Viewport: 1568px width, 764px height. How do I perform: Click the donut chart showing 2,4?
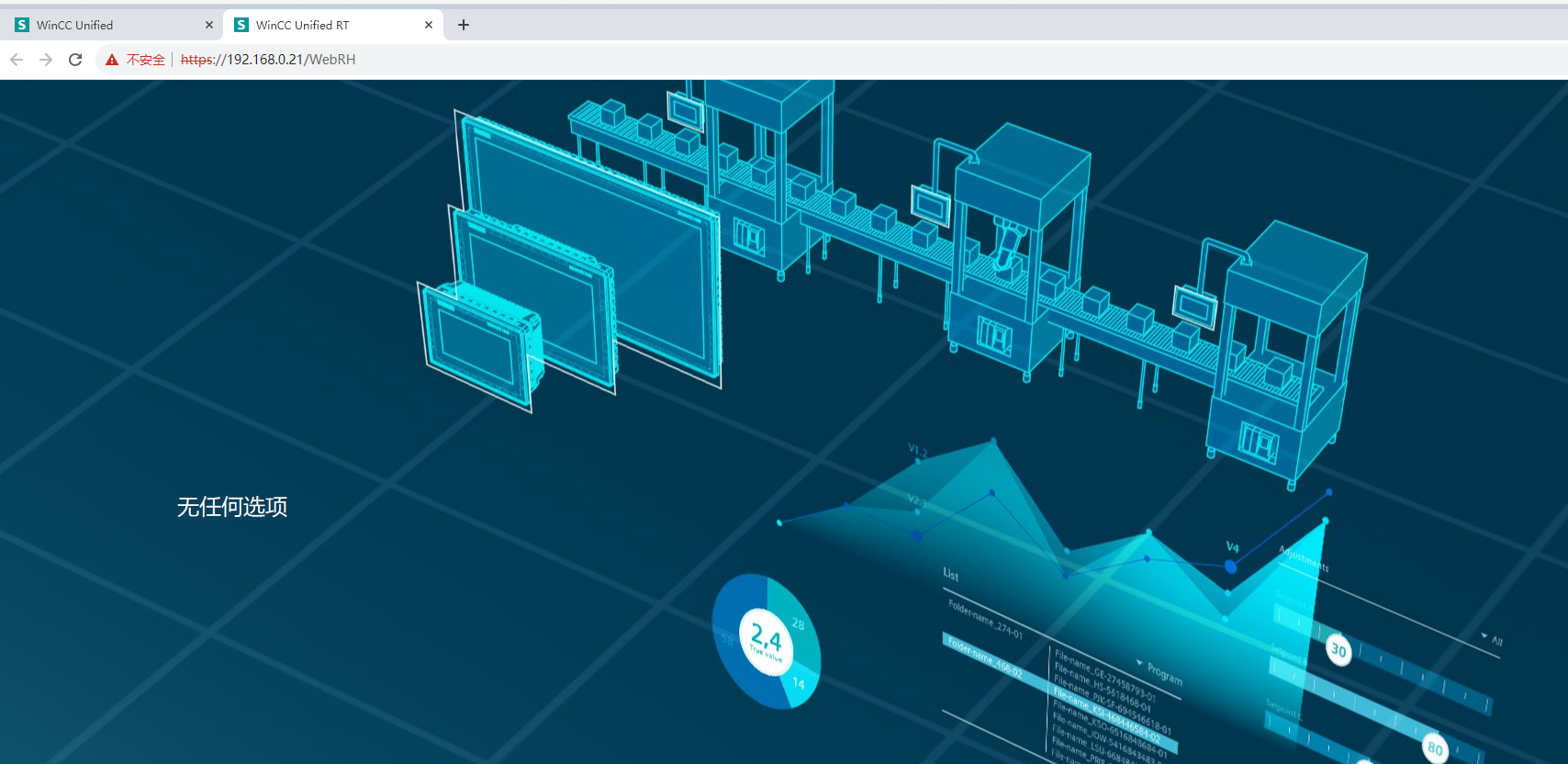point(767,641)
